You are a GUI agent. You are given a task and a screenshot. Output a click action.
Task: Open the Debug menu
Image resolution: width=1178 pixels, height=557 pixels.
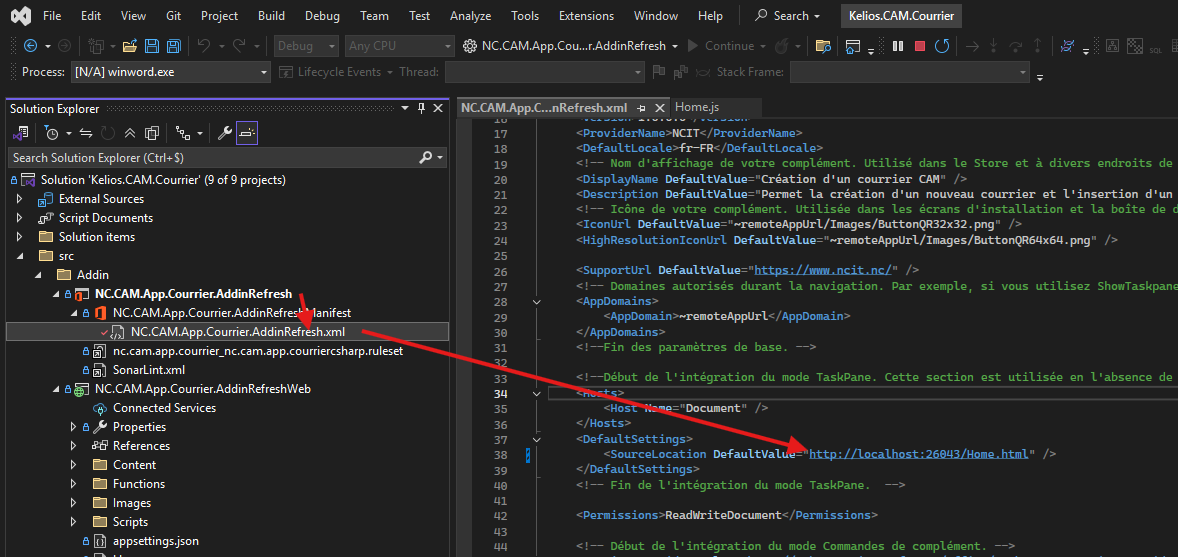point(322,16)
